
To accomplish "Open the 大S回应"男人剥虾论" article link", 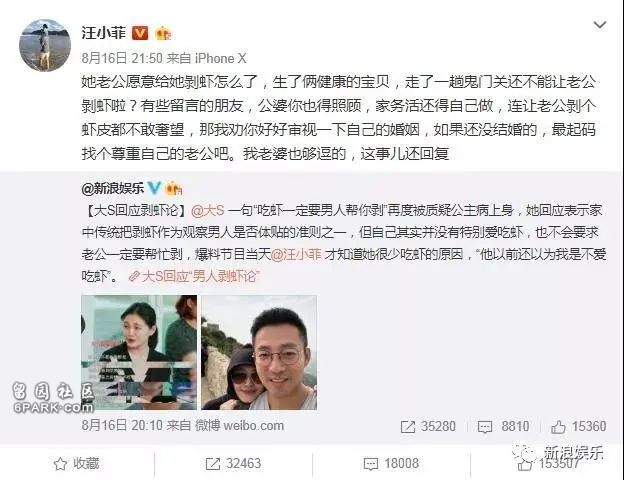I will pyautogui.click(x=194, y=276).
